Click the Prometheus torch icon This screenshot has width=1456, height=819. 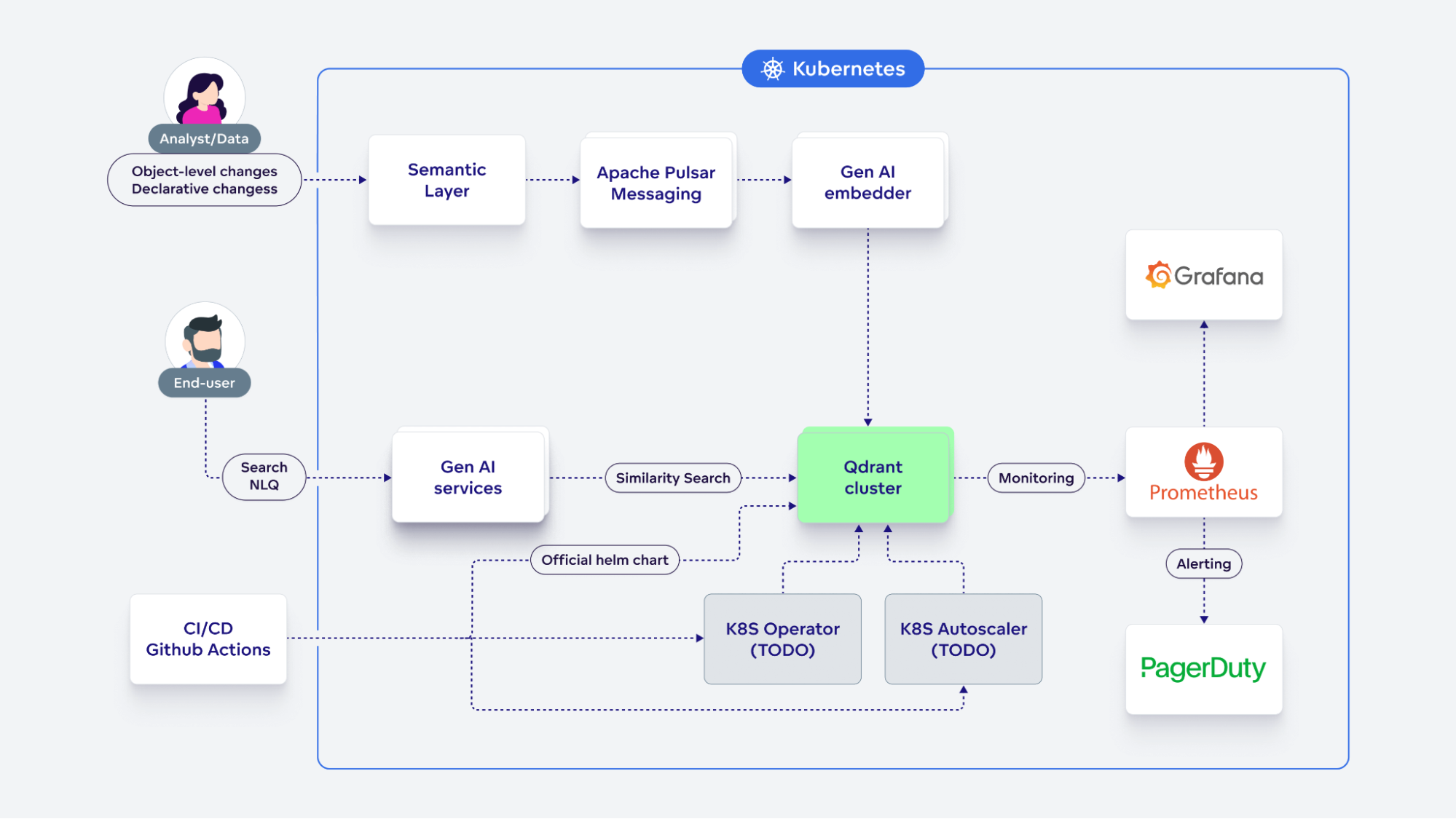pos(1203,461)
